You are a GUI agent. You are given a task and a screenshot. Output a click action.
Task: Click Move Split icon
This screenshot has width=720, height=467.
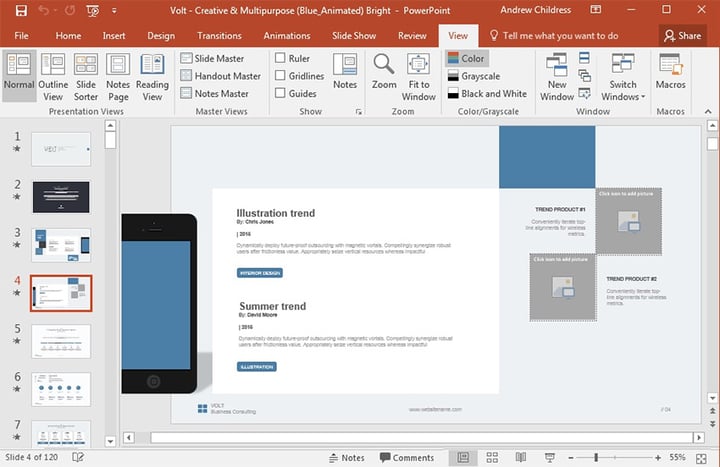pyautogui.click(x=584, y=93)
